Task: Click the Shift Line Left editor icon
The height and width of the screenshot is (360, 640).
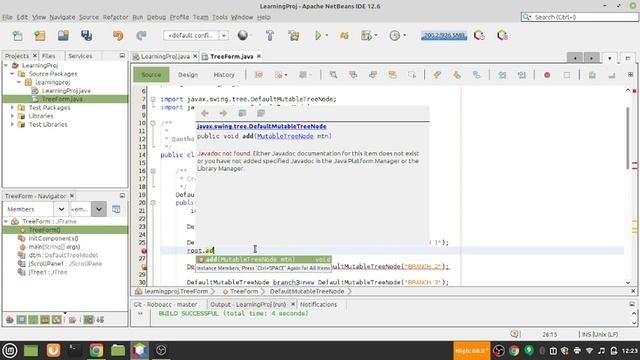Action: 502,75
